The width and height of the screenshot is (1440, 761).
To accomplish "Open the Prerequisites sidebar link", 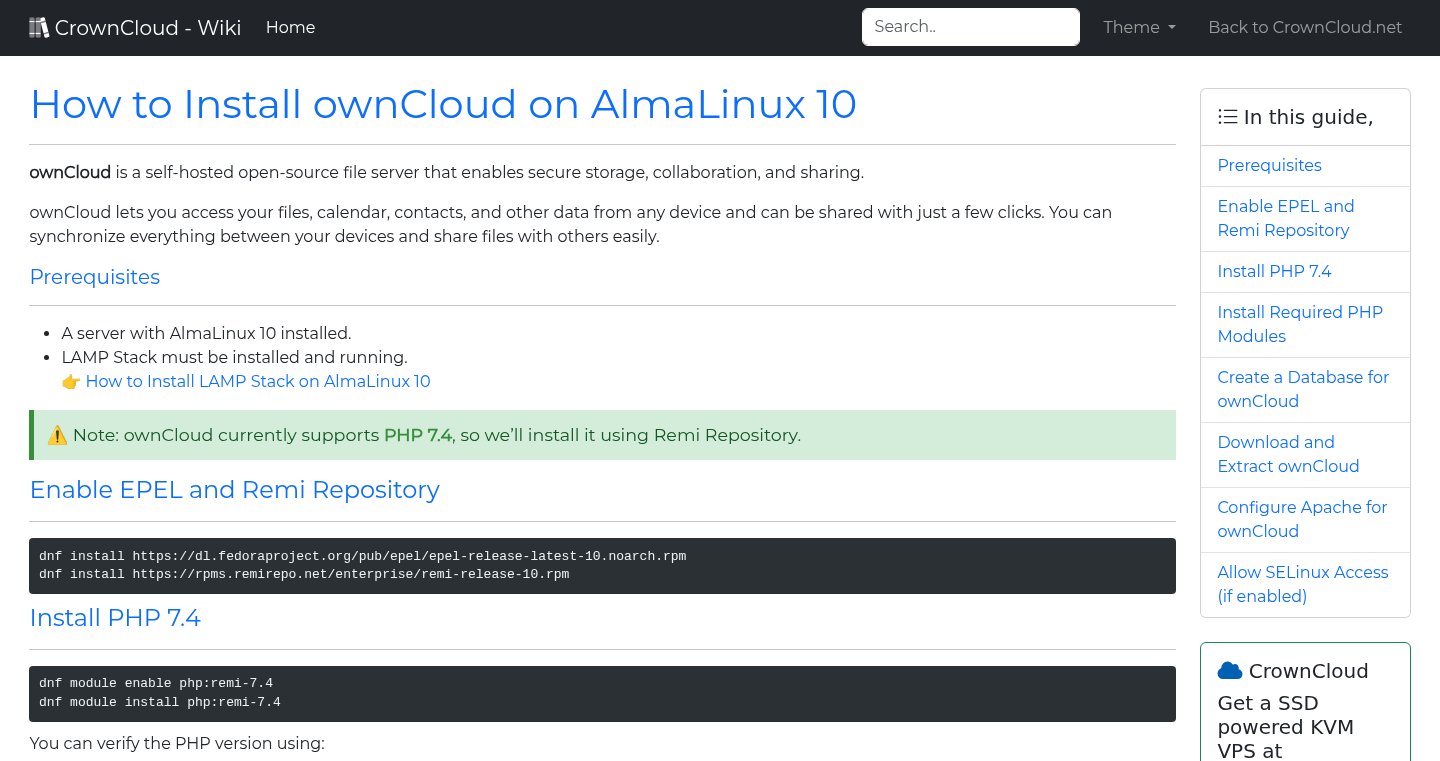I will coord(1269,165).
